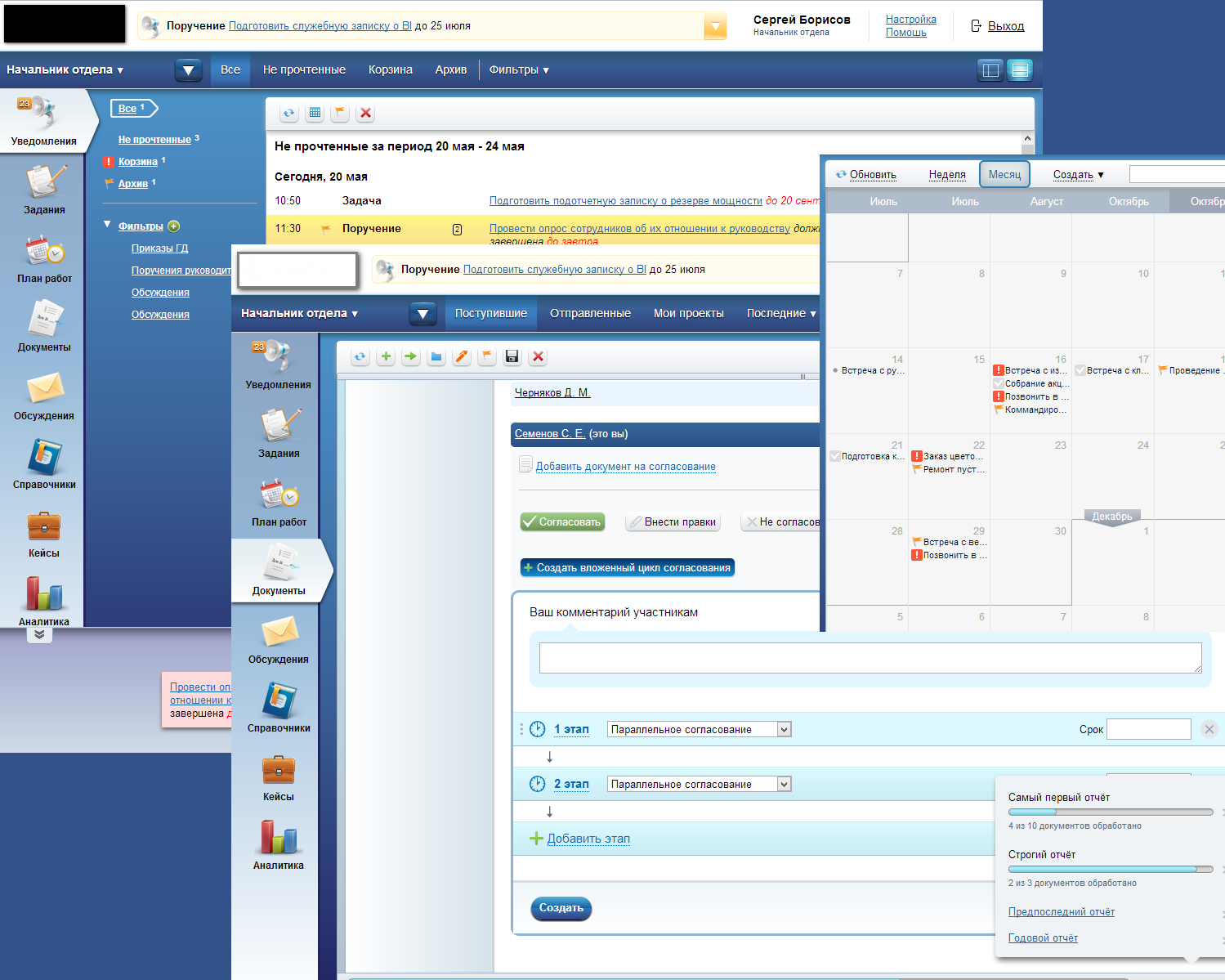Open Справочники icon in left sidebar
1225x980 pixels.
44,458
